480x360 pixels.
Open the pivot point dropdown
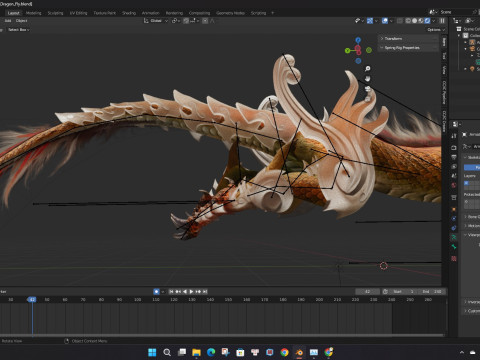(176, 21)
